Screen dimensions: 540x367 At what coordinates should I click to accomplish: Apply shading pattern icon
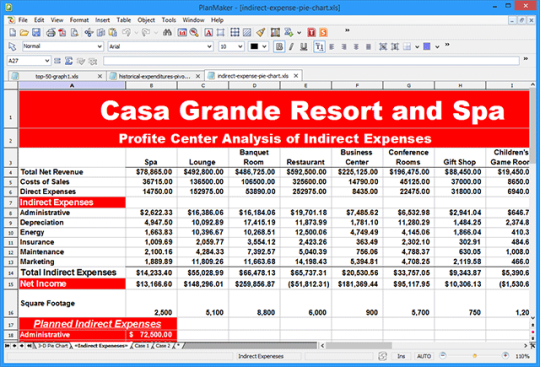point(247,33)
